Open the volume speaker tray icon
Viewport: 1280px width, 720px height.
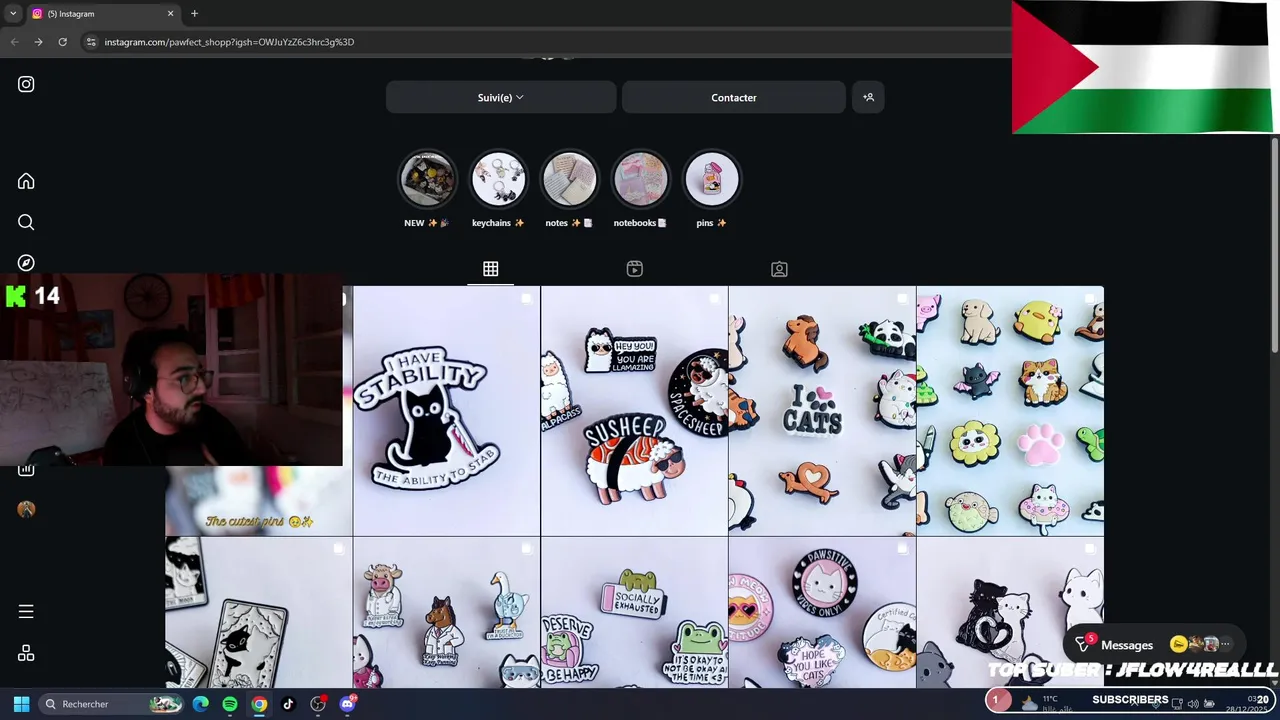pyautogui.click(x=1193, y=704)
